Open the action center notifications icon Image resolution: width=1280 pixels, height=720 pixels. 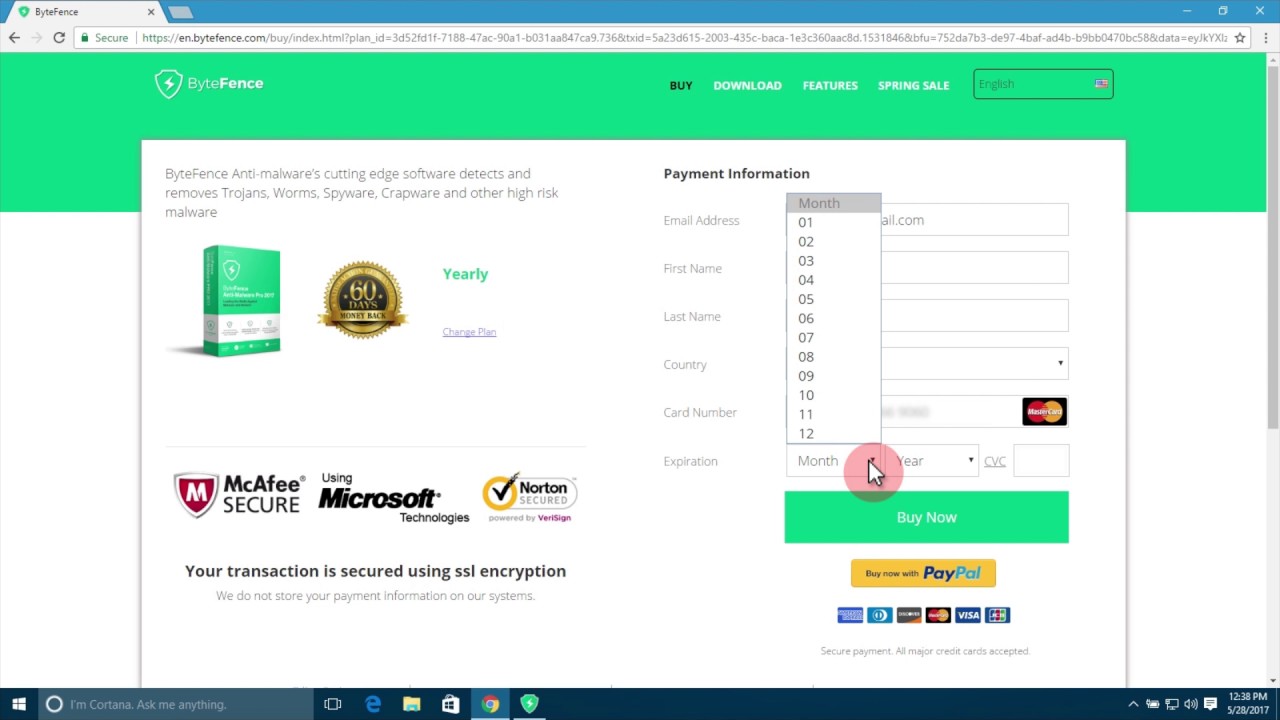click(x=1210, y=704)
